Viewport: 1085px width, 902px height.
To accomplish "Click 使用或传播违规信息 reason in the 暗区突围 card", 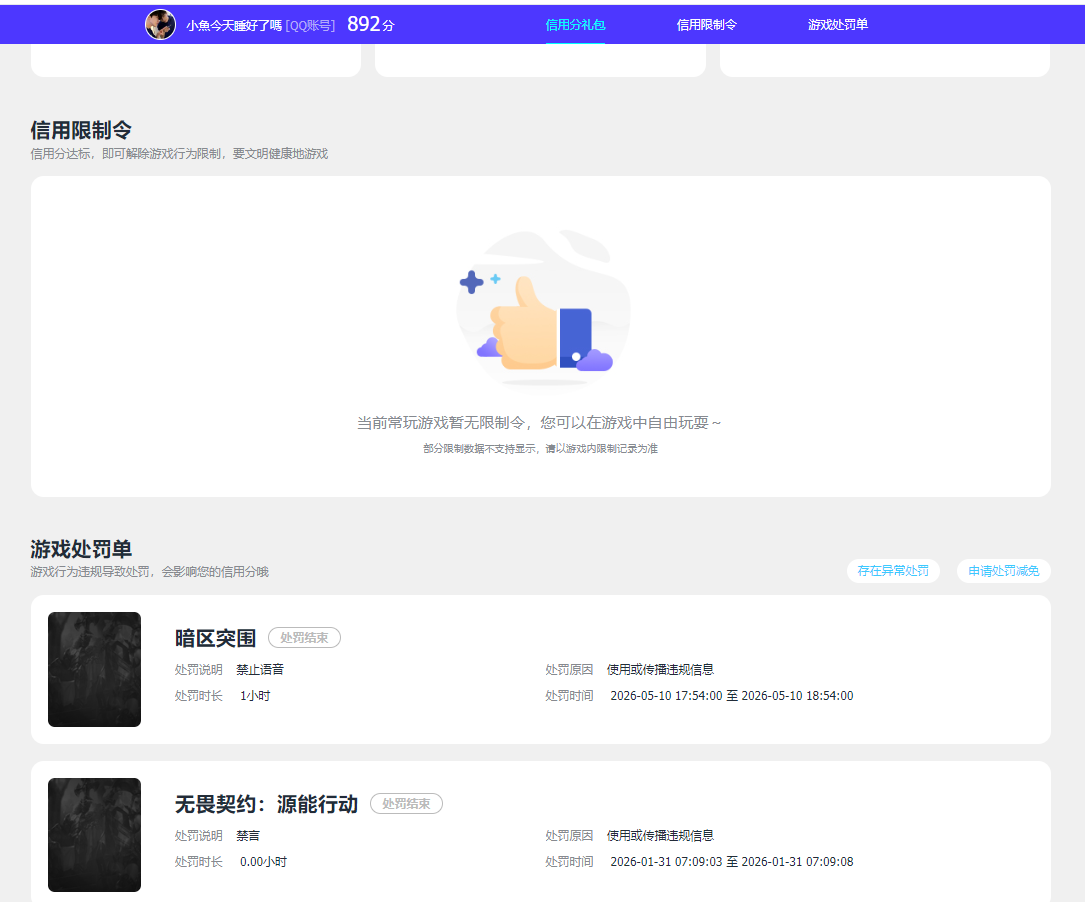I will pyautogui.click(x=660, y=670).
